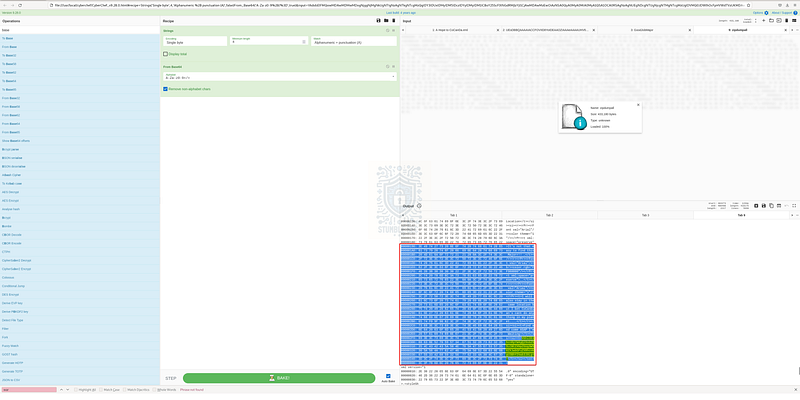Load a recipe via folder icon
The image size is (800, 400).
point(386,20)
